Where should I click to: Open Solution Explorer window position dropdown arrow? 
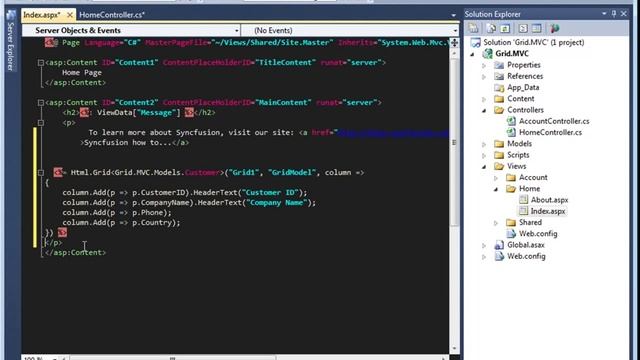click(x=604, y=14)
